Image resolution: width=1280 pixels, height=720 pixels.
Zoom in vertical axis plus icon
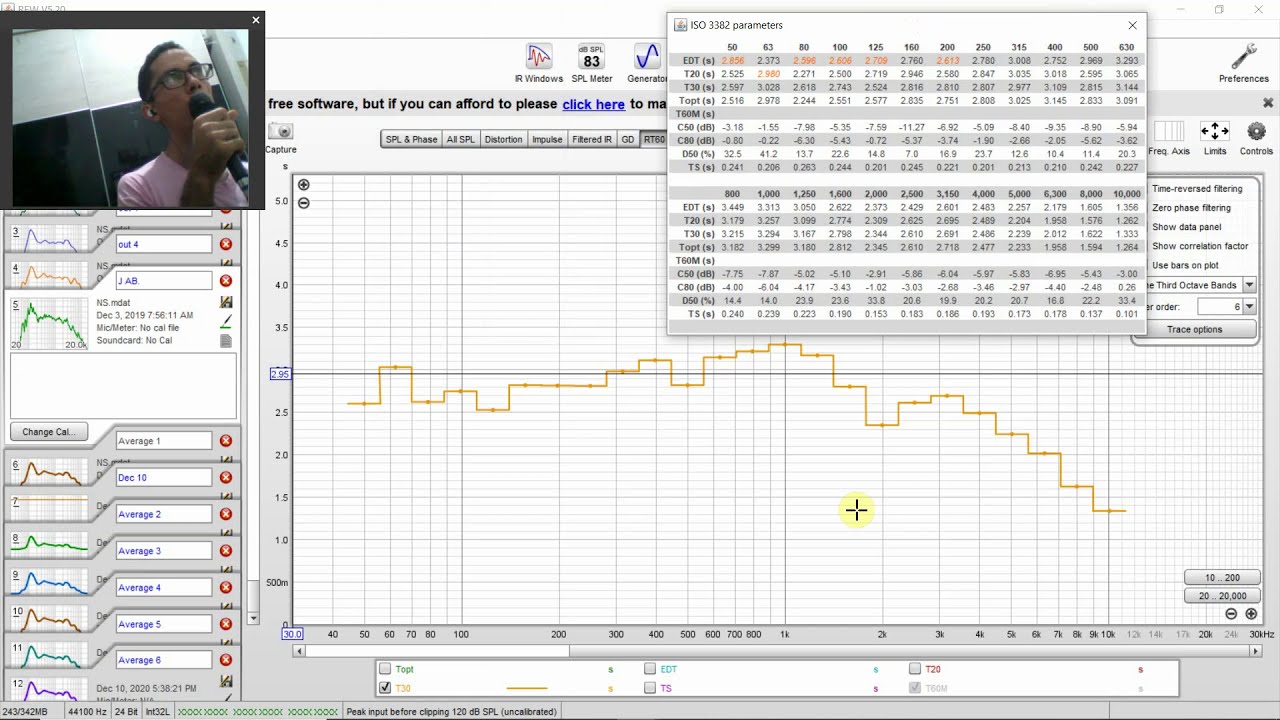(x=304, y=185)
